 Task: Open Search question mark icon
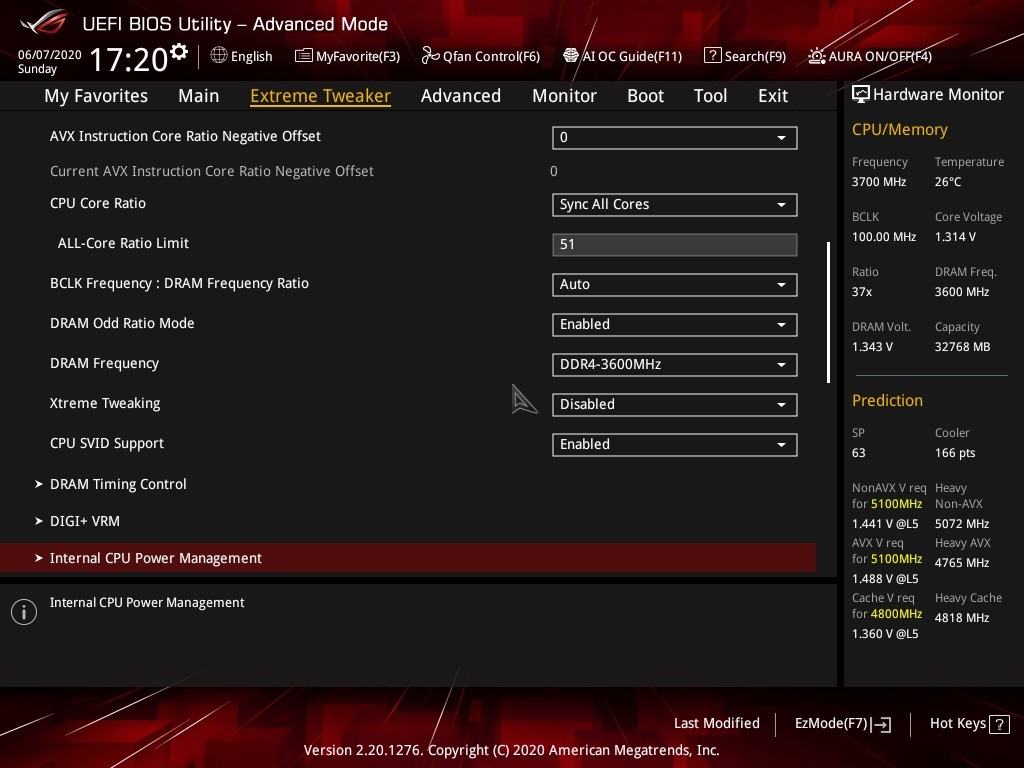tap(712, 56)
